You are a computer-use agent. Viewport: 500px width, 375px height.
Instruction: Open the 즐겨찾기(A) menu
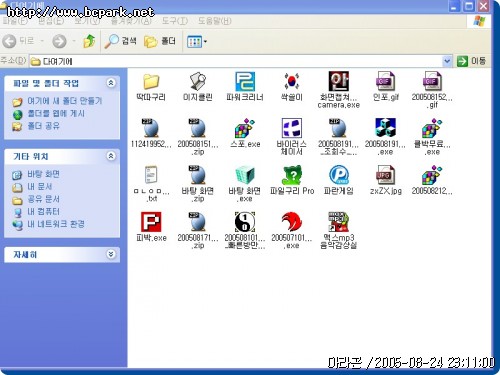click(x=131, y=21)
